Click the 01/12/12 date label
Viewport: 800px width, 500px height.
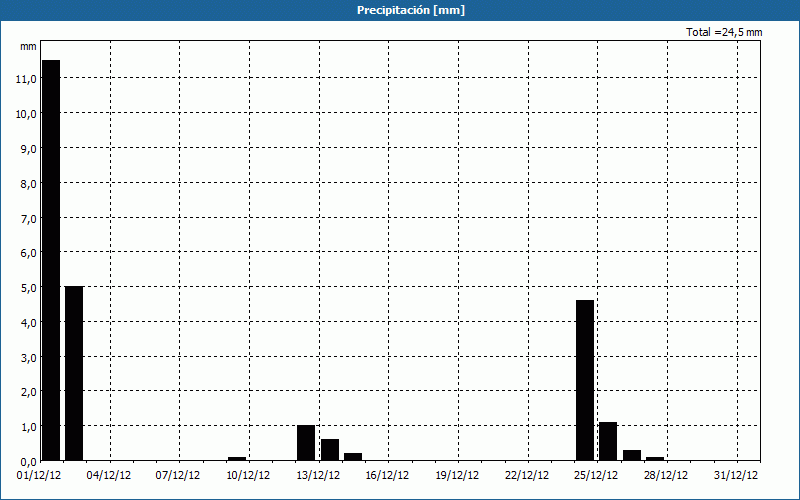pyautogui.click(x=39, y=476)
